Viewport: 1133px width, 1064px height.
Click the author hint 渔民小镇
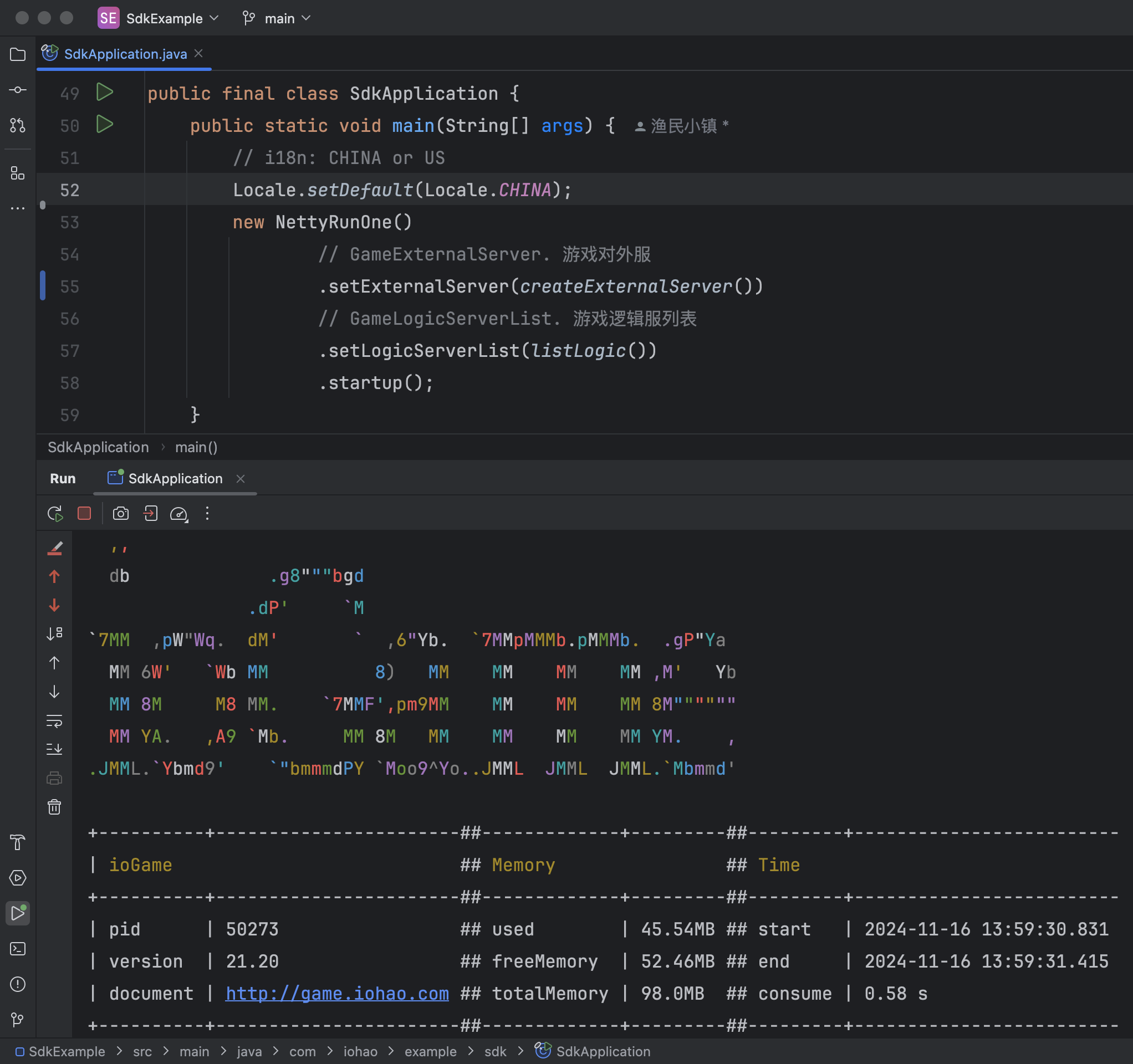682,125
